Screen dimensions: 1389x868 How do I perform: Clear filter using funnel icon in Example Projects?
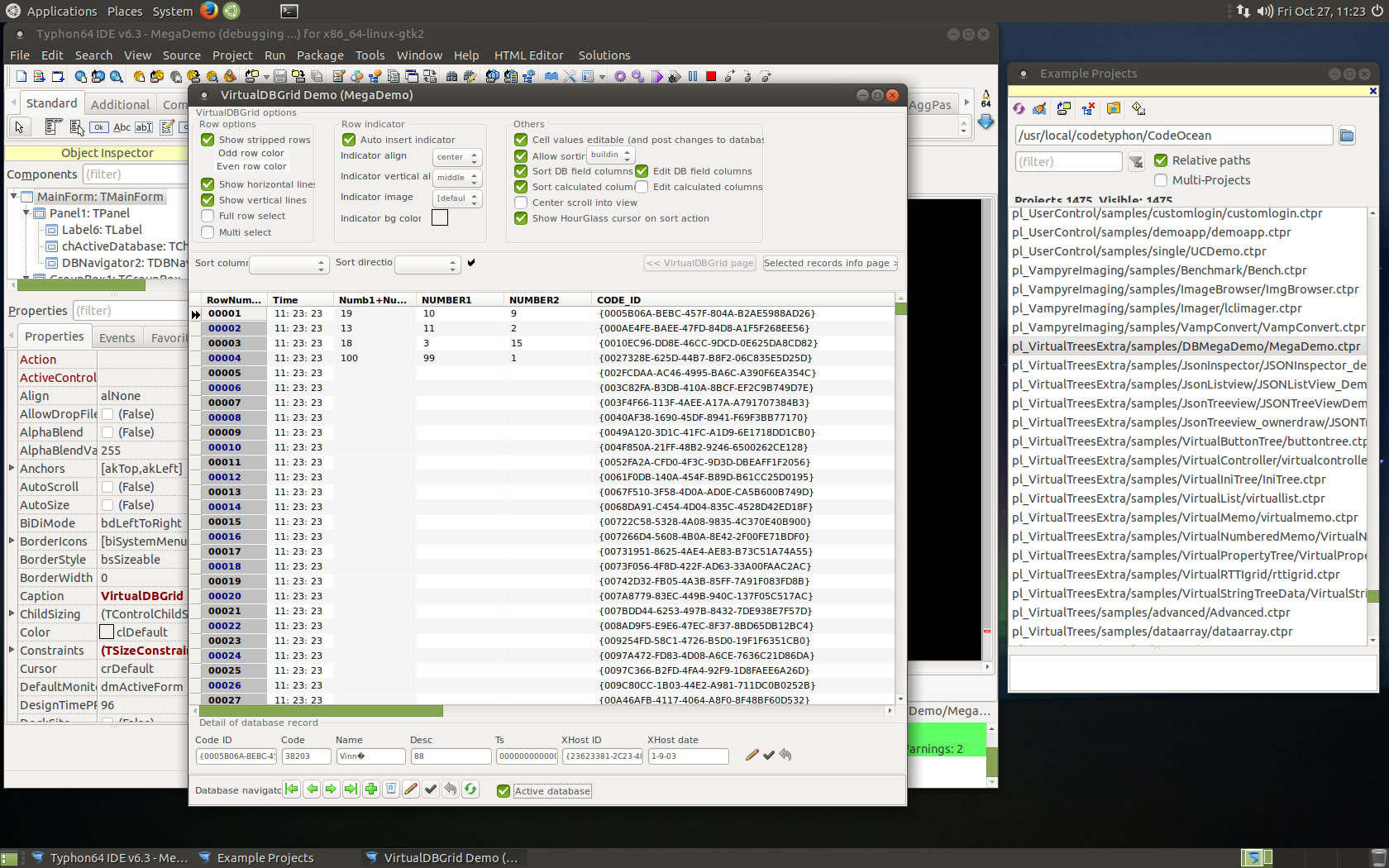[1136, 162]
